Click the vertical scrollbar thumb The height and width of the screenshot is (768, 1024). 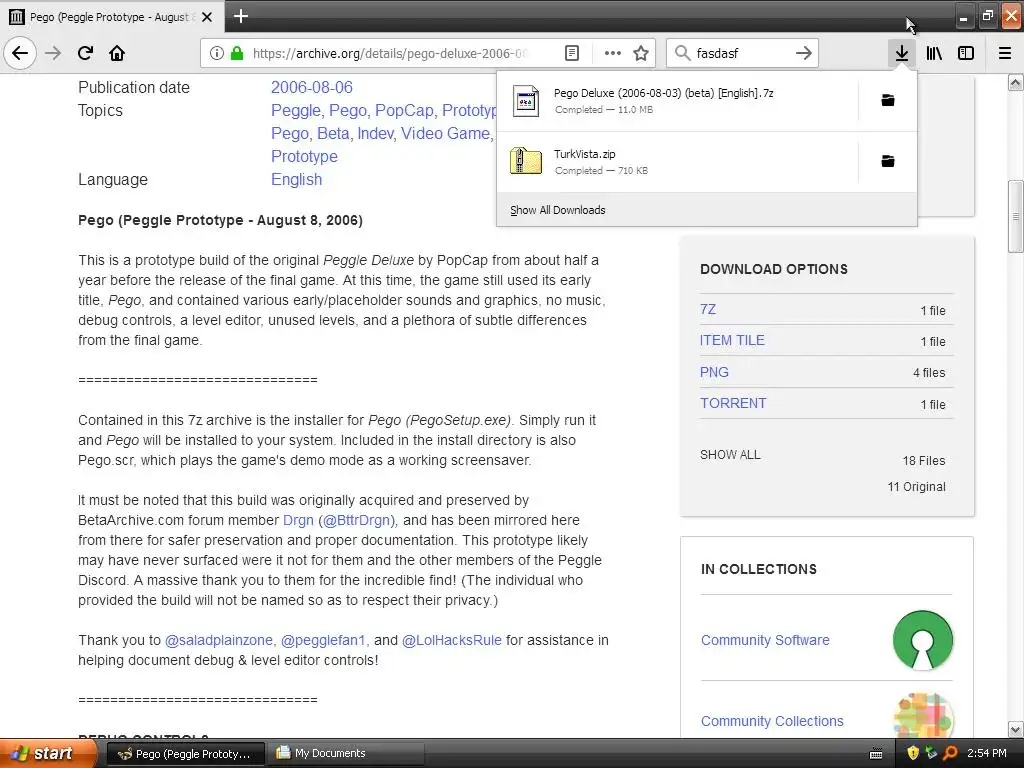click(x=1016, y=216)
